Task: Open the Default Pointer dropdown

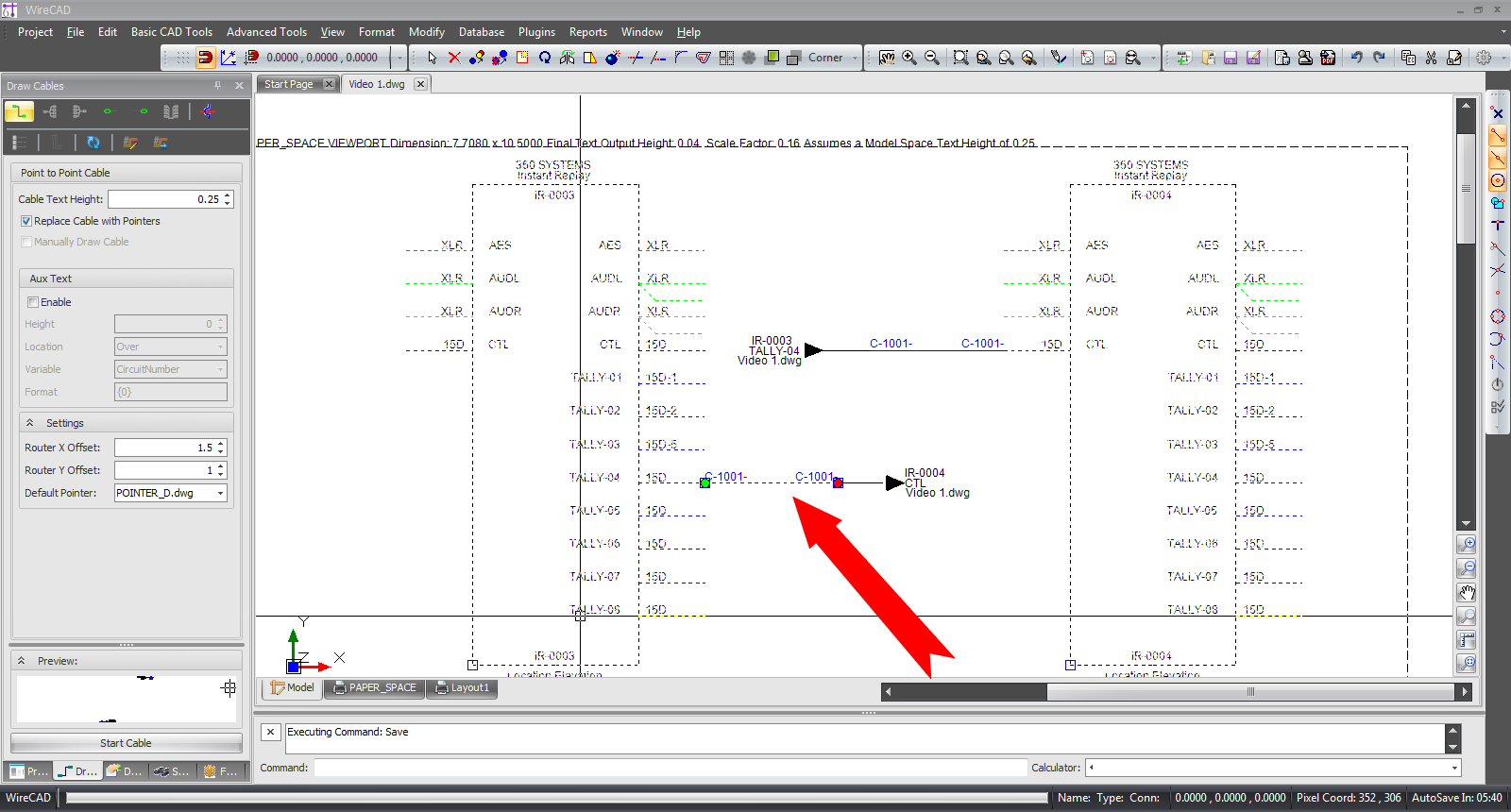Action: pyautogui.click(x=221, y=493)
